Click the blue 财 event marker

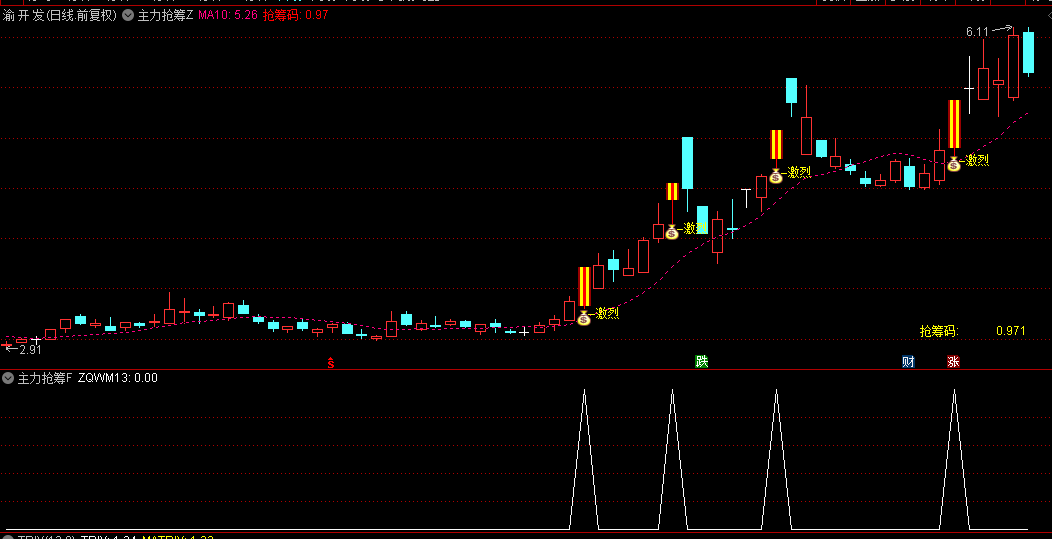908,362
